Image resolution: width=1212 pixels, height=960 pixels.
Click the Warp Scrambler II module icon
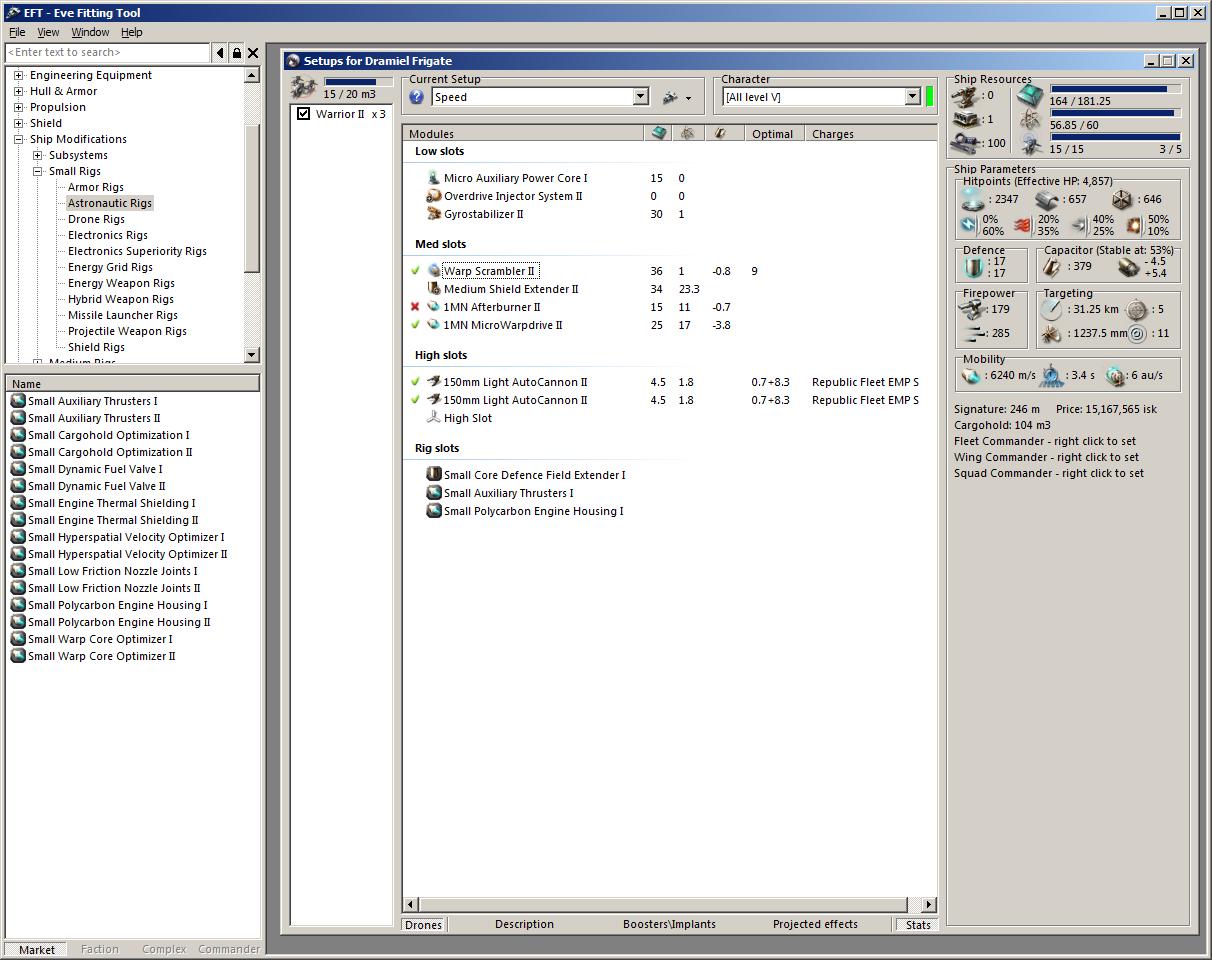pyautogui.click(x=434, y=271)
